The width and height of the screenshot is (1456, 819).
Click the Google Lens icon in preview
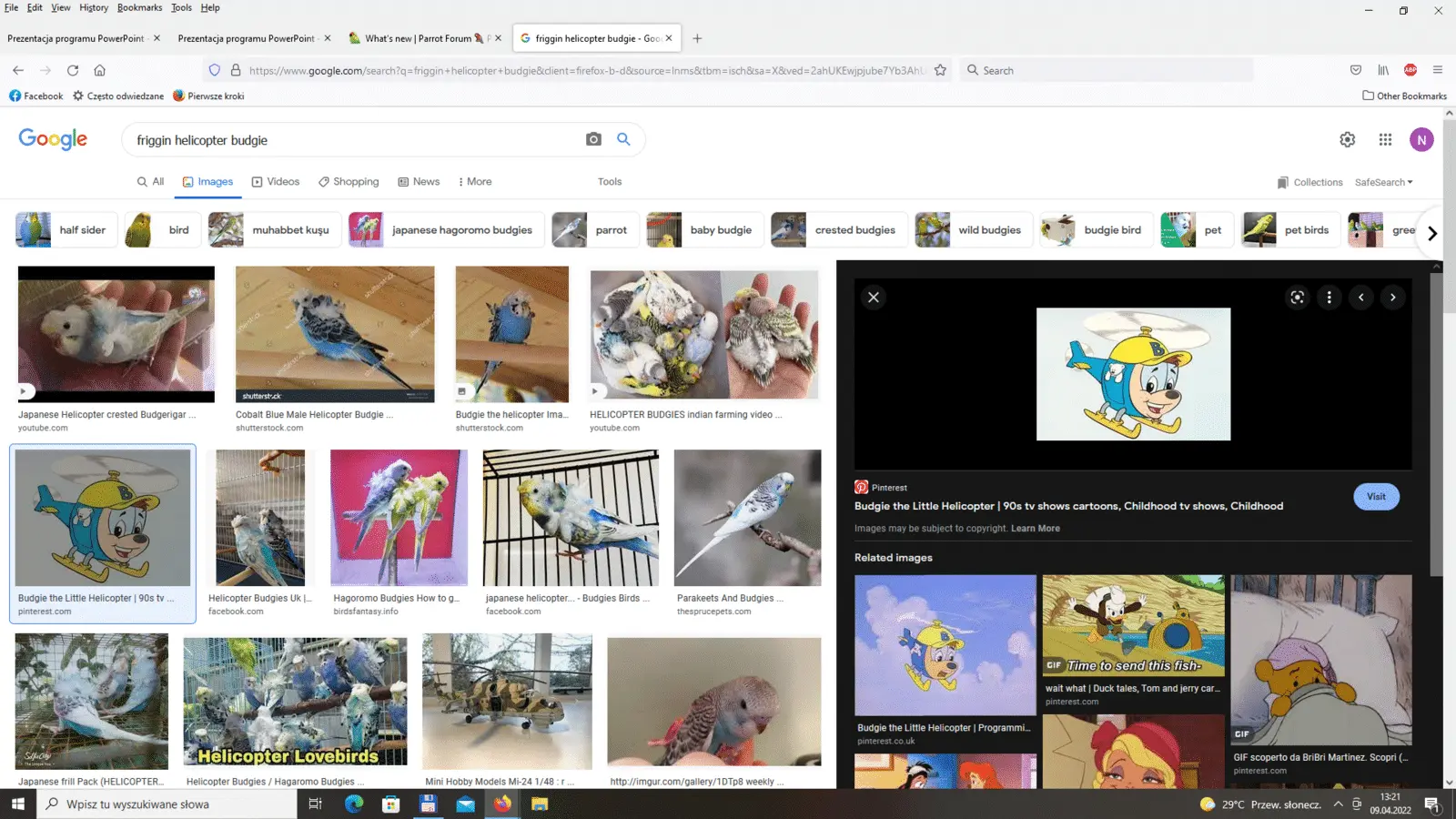click(x=1297, y=298)
